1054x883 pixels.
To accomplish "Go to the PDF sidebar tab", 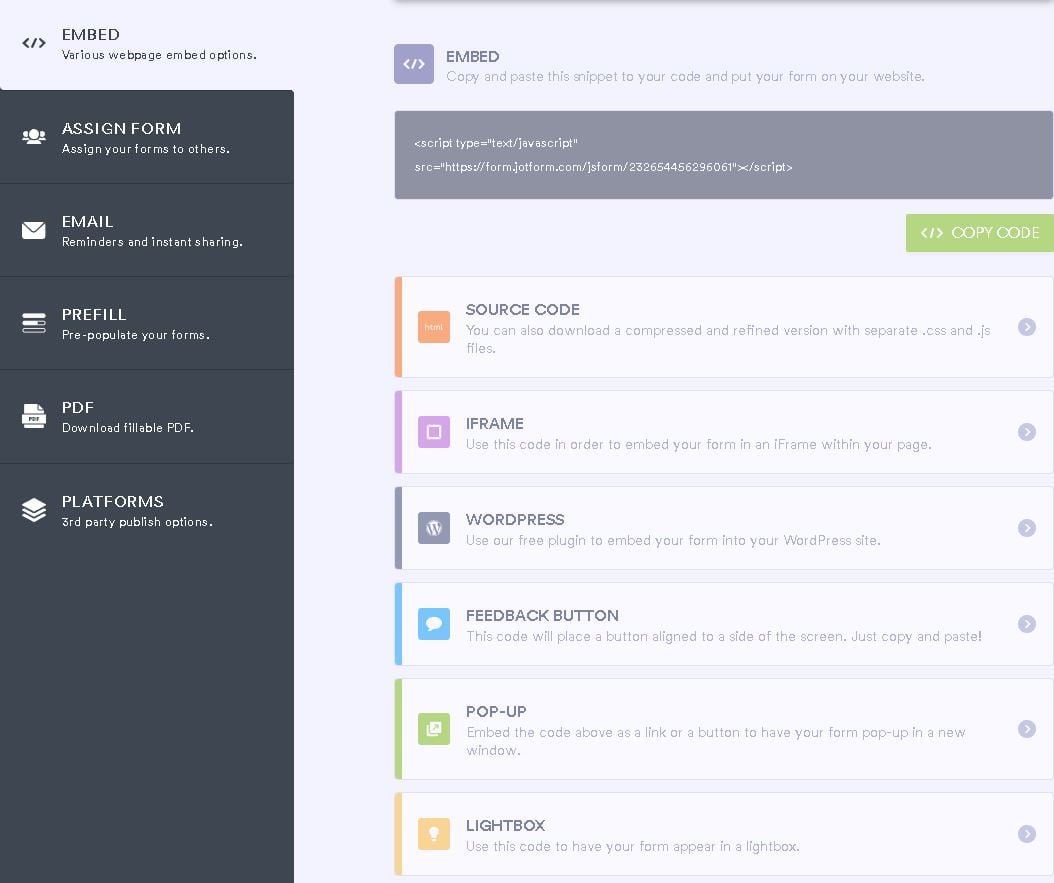I will click(x=147, y=417).
